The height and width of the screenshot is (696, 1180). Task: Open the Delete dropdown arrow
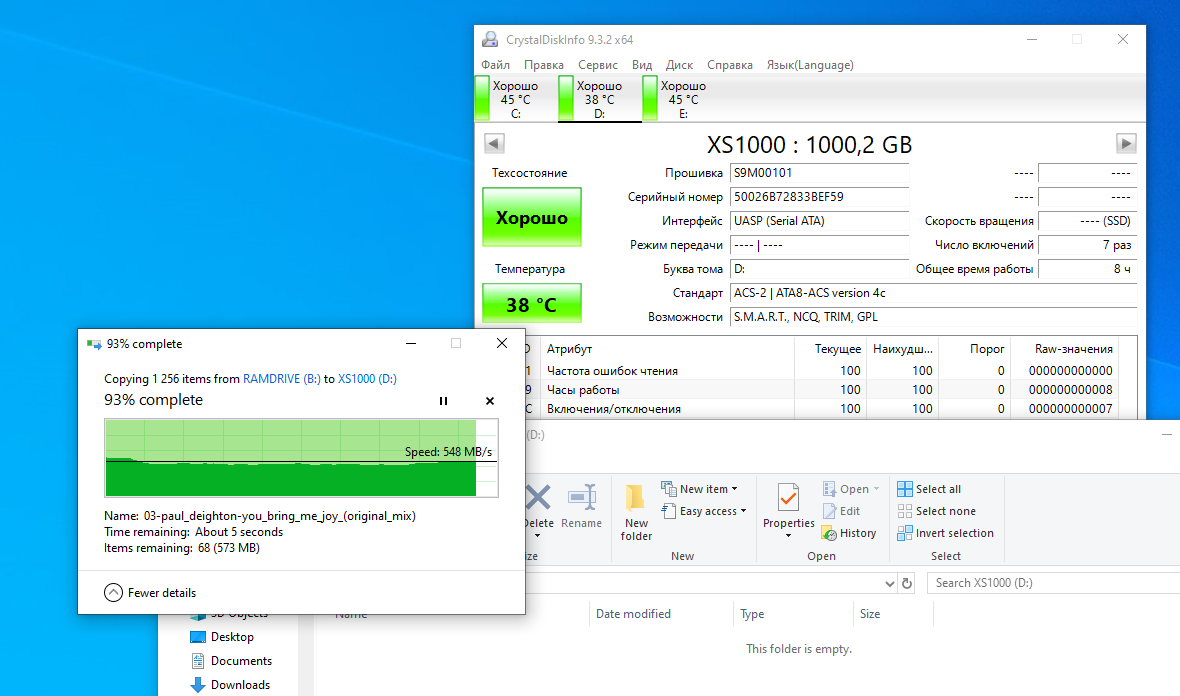click(x=537, y=536)
